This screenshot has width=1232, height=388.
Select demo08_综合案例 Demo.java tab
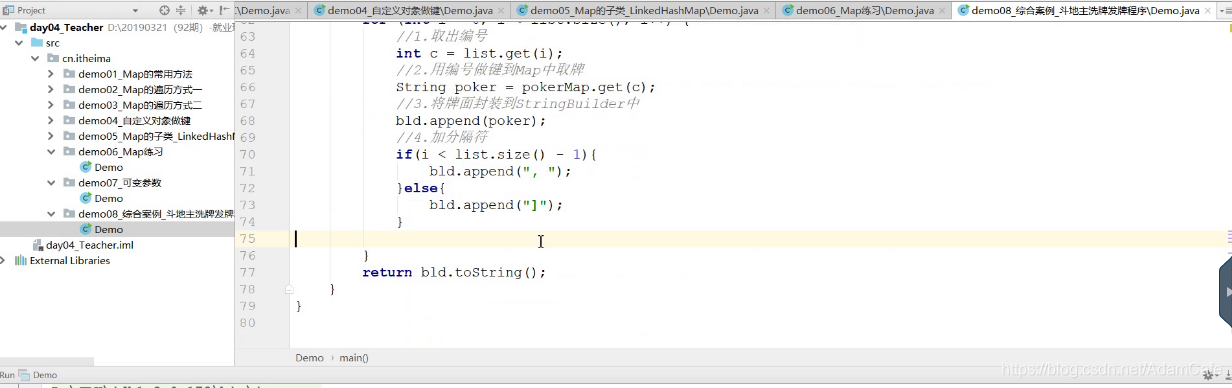click(1084, 10)
